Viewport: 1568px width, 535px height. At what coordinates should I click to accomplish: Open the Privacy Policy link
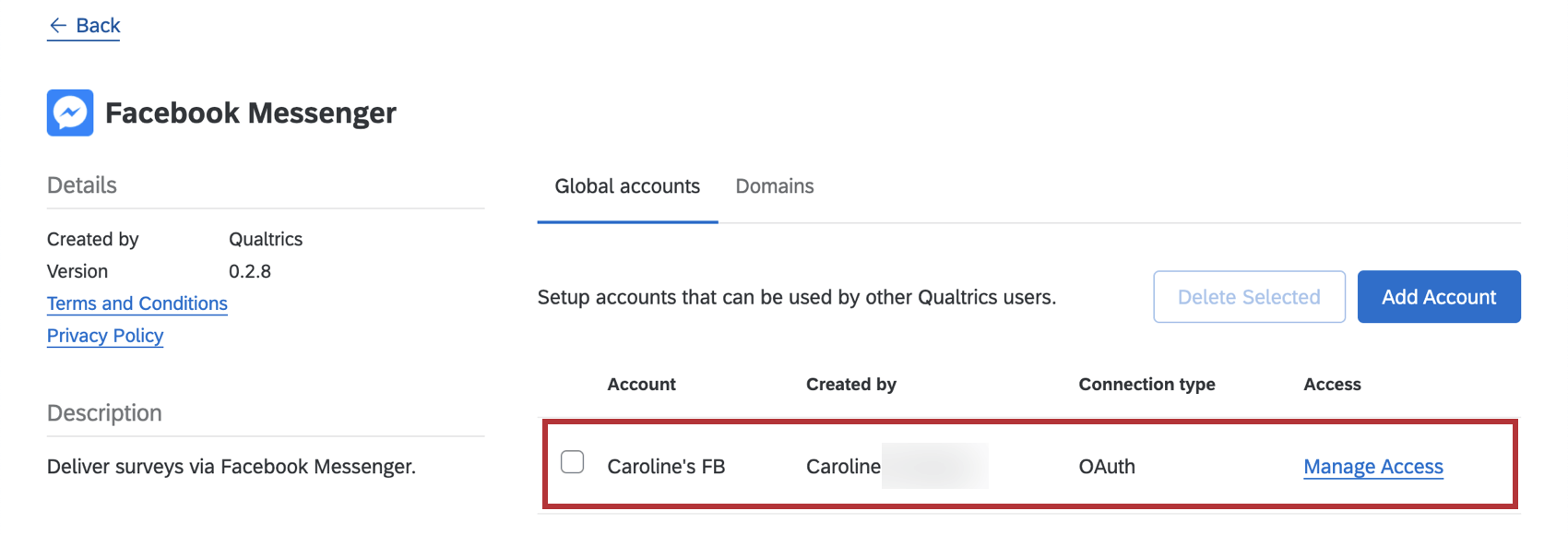coord(105,336)
